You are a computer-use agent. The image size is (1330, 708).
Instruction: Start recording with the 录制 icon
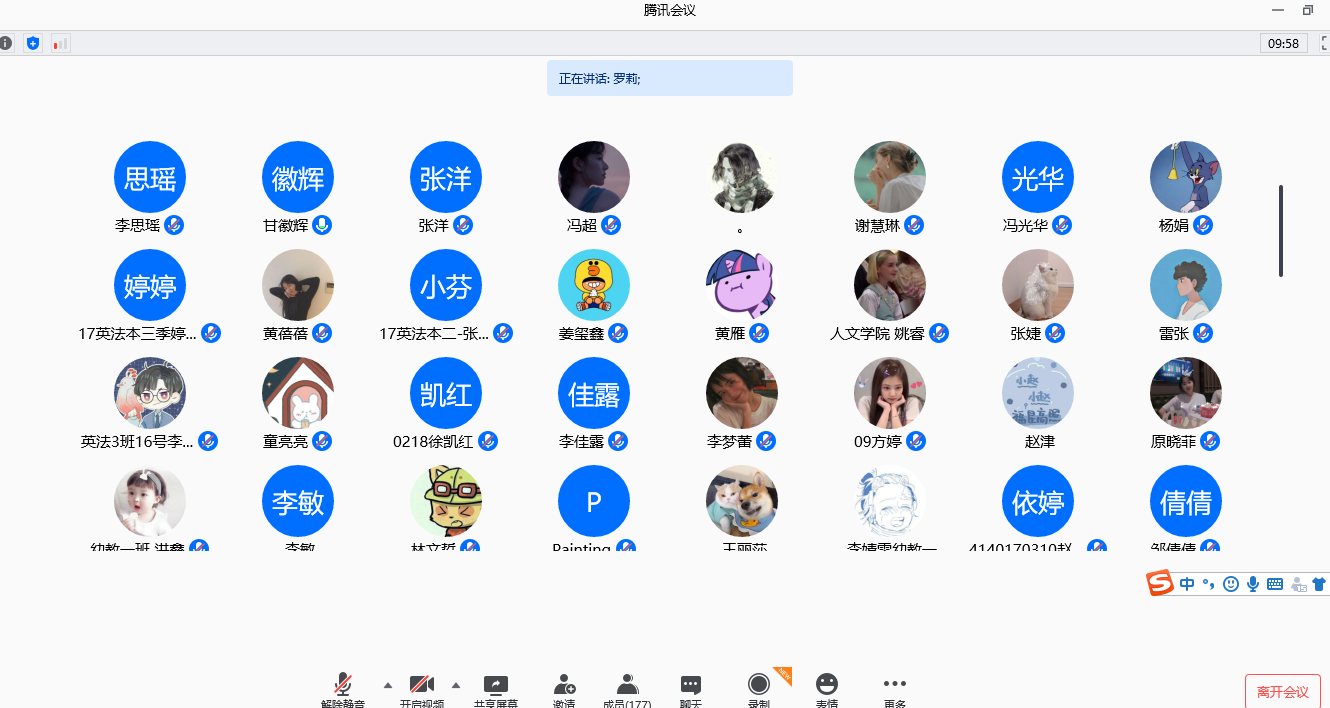(x=759, y=685)
